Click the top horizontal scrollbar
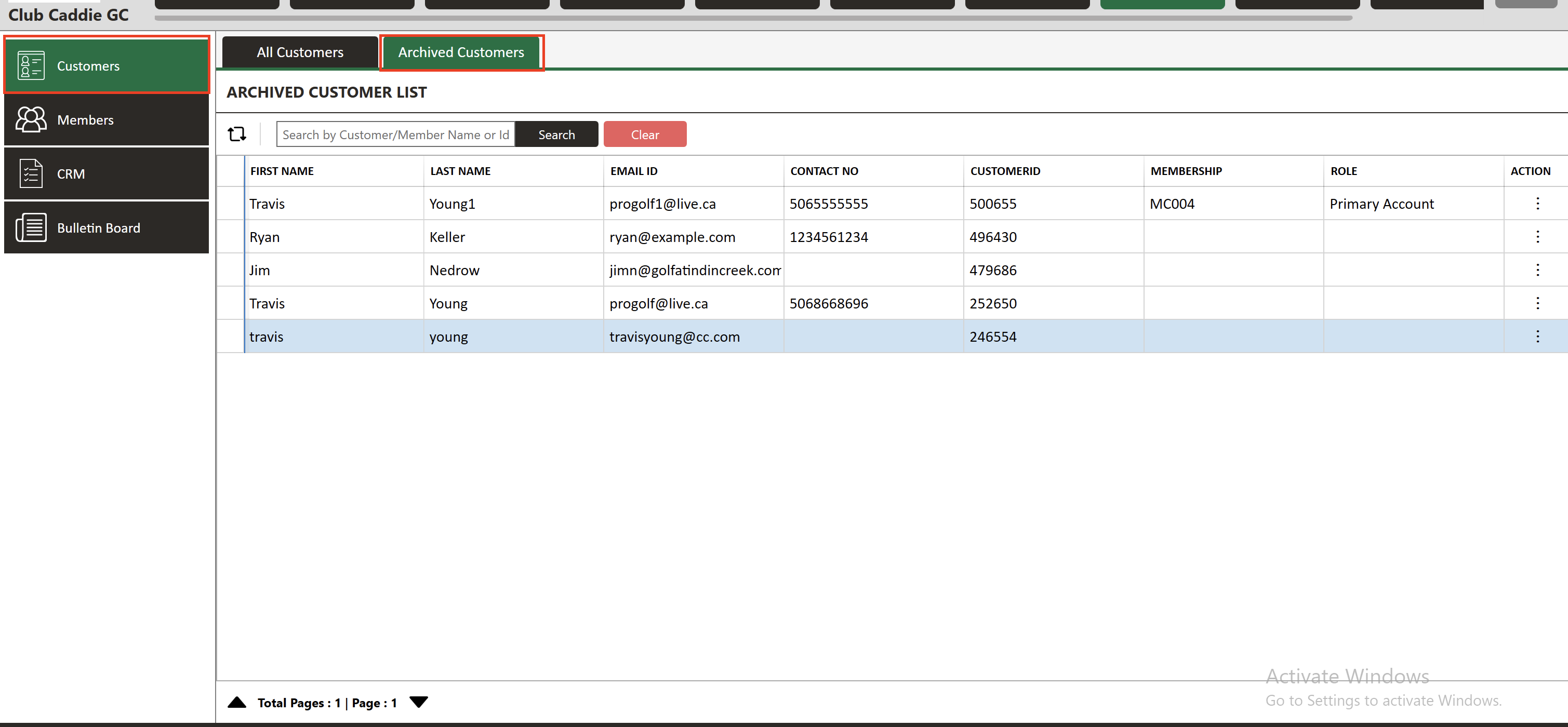This screenshot has width=1568, height=727. click(752, 18)
